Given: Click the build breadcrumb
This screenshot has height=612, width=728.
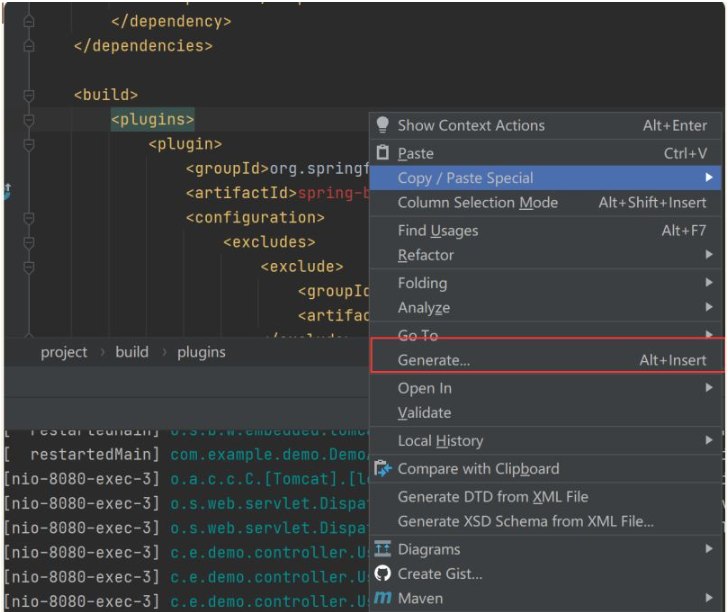Looking at the screenshot, I should click(132, 352).
